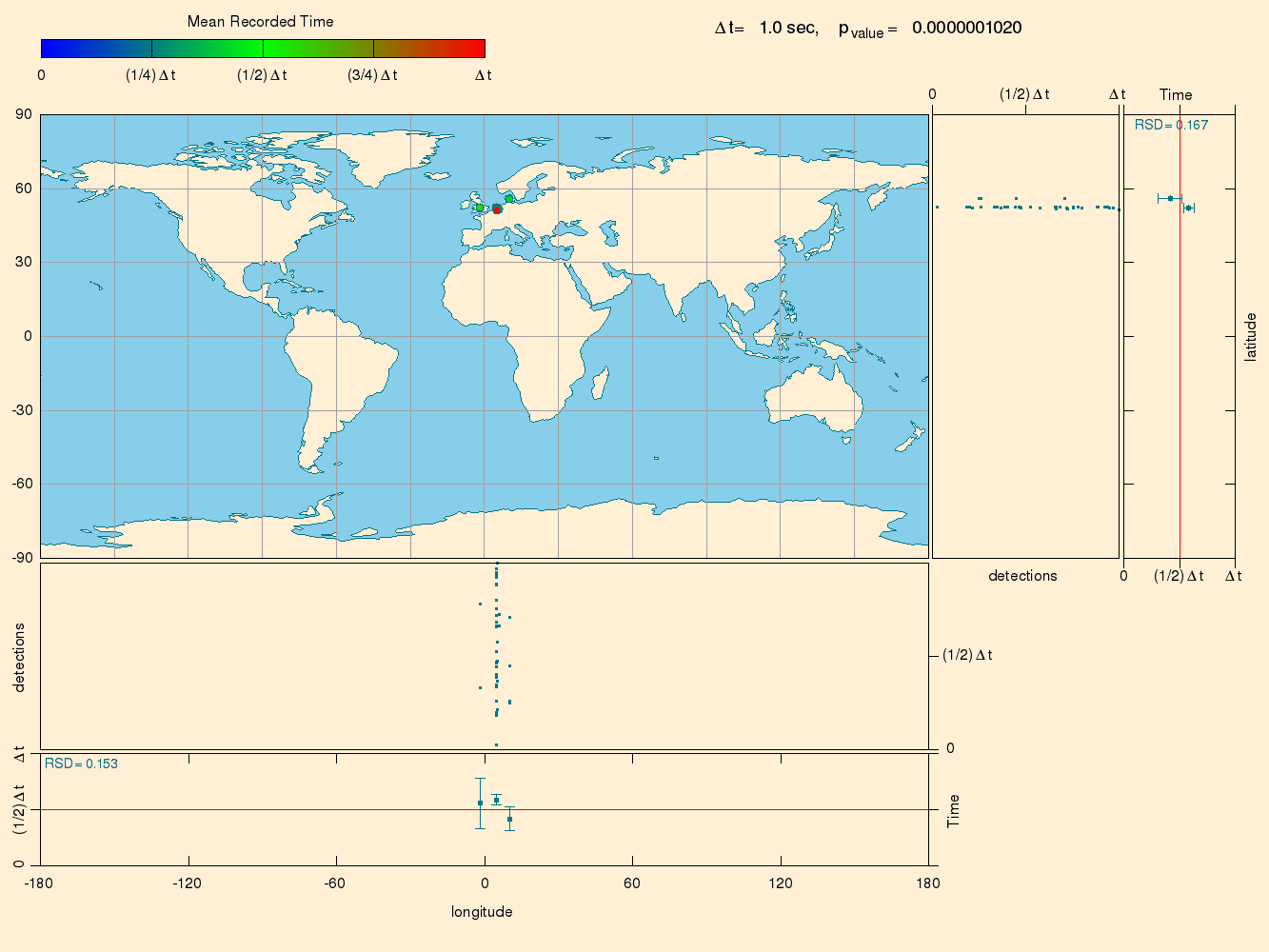
Task: Click the -30 tick on the map latitude axis
Action: coord(21,409)
